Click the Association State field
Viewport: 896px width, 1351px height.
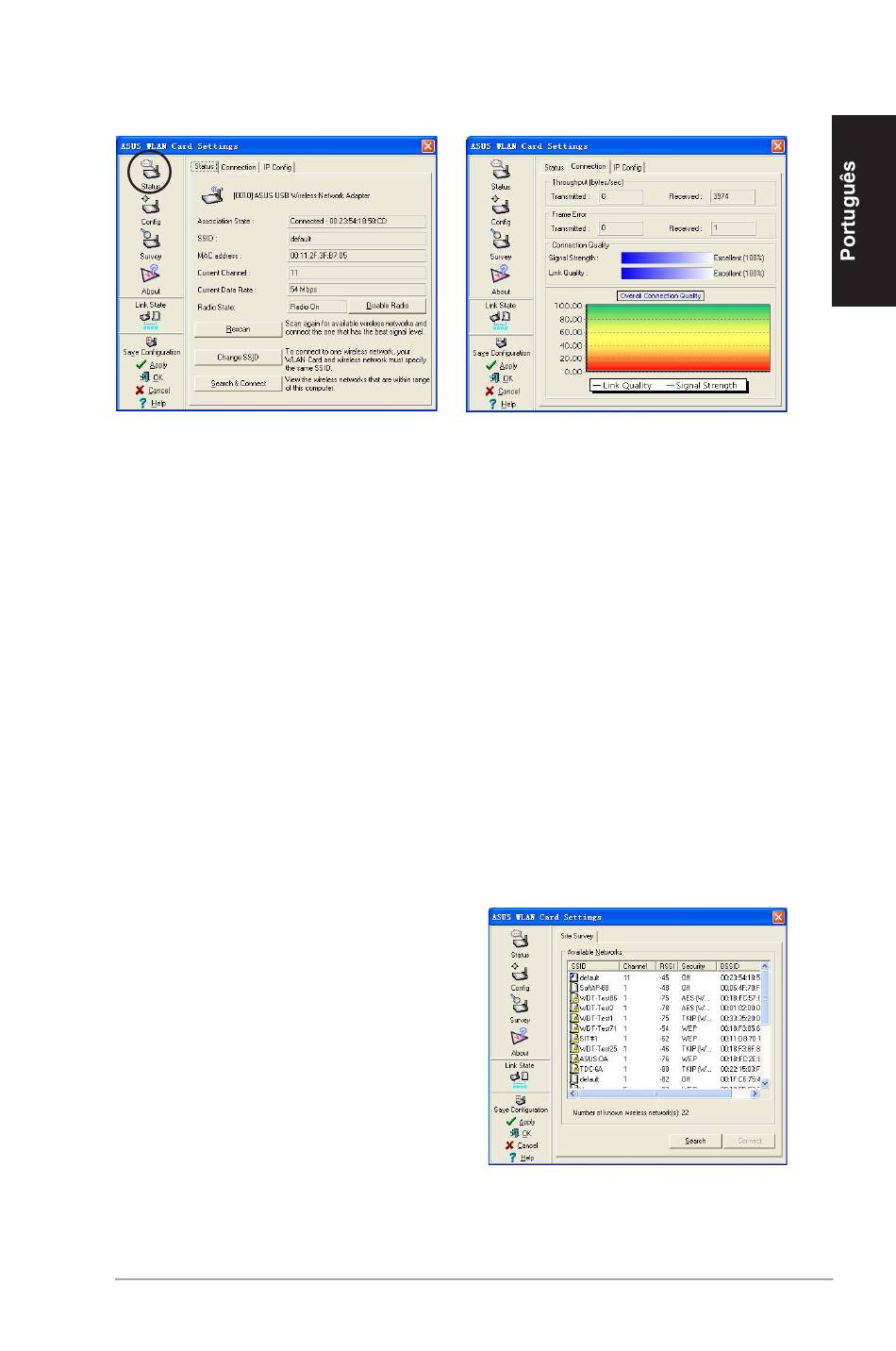(357, 222)
